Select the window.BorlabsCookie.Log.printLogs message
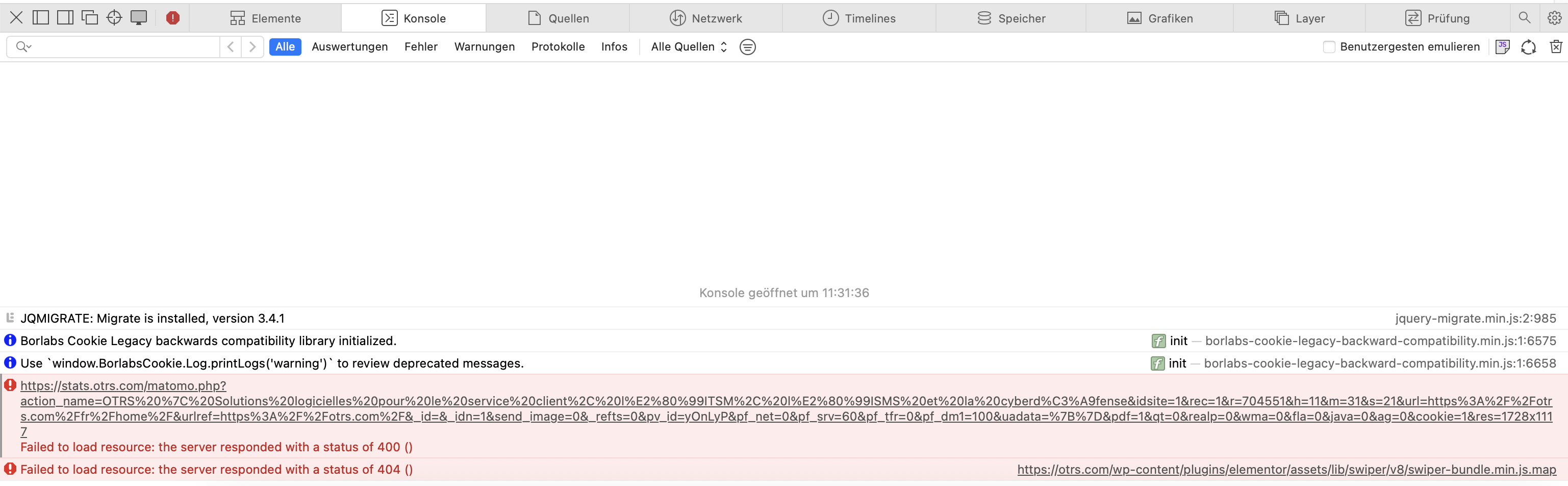1568x486 pixels. click(x=272, y=363)
